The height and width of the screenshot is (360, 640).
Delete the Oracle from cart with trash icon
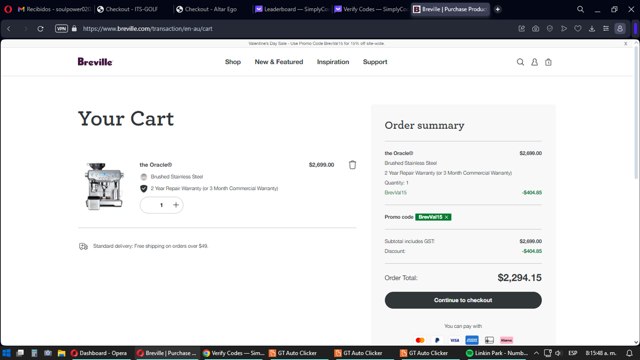pos(352,165)
